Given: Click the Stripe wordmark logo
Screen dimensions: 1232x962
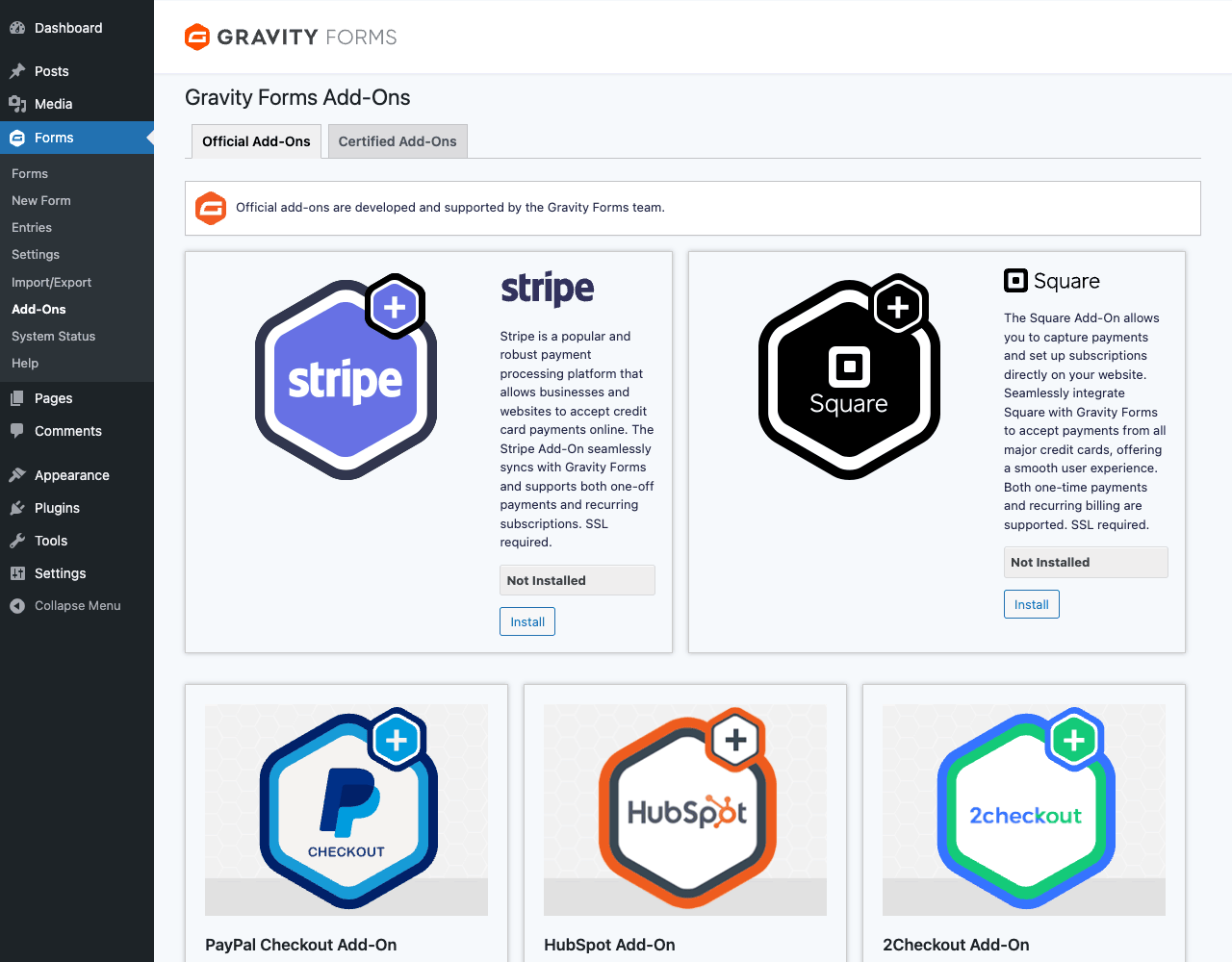Looking at the screenshot, I should tap(548, 289).
